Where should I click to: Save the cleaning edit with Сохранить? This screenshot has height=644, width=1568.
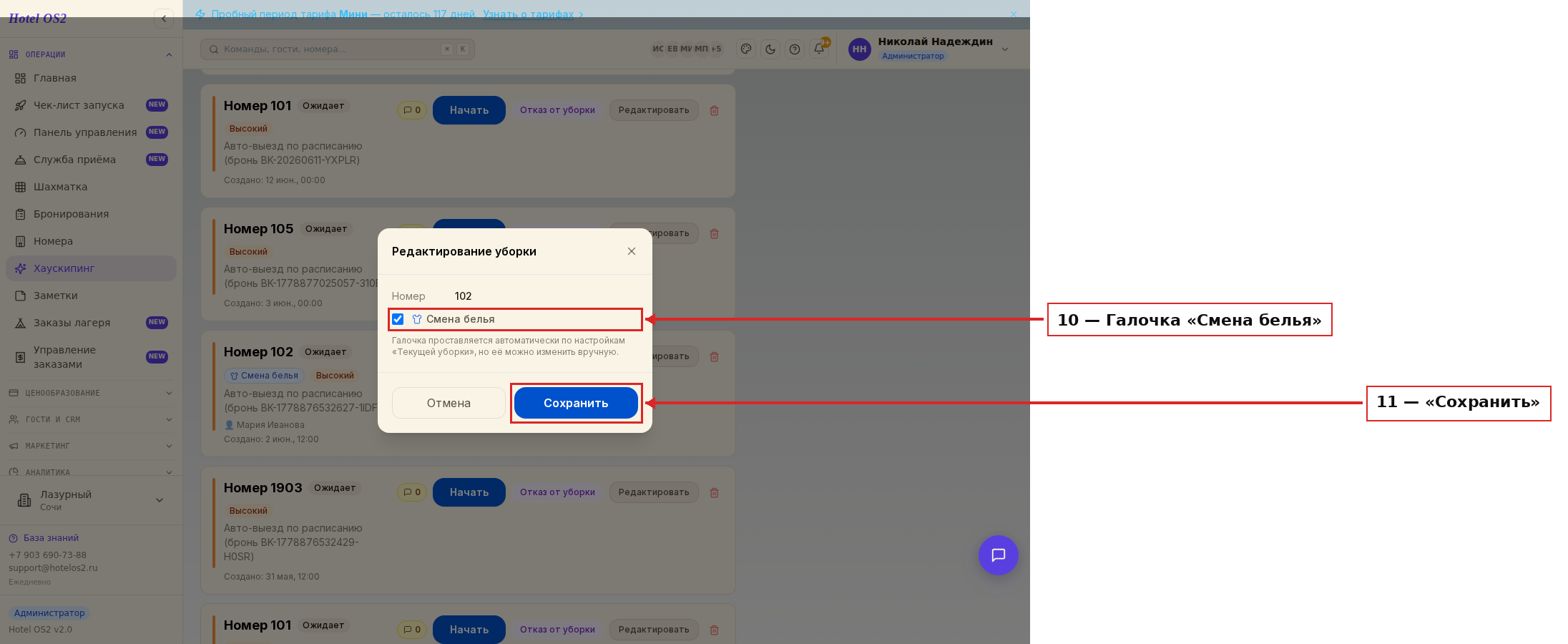(x=576, y=403)
